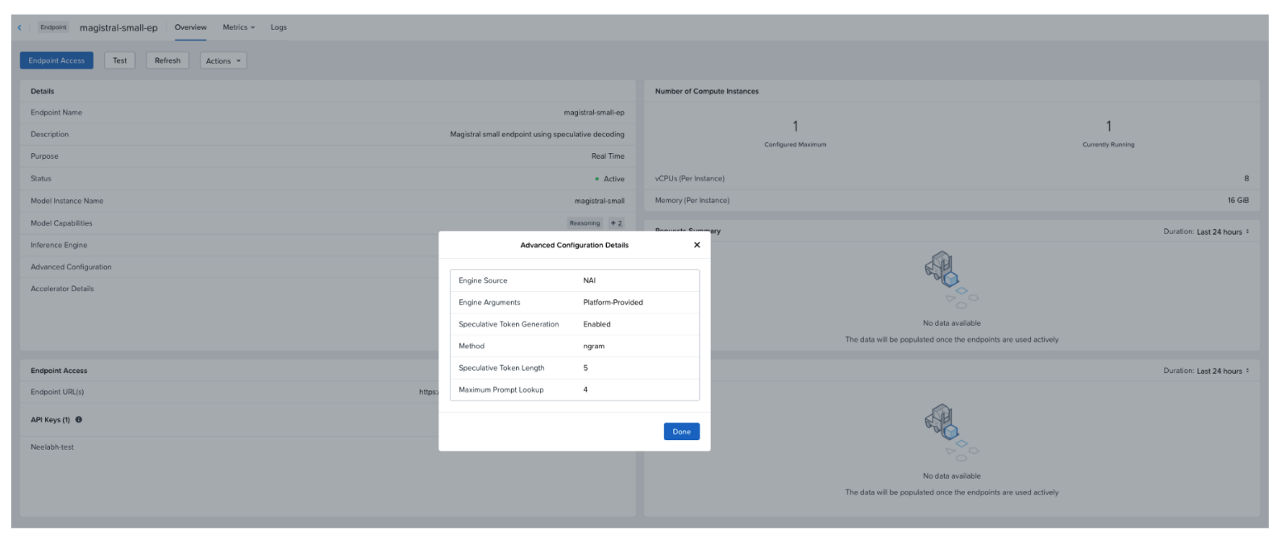Viewport: 1280px width, 541px height.
Task: Click the Test button
Action: (120, 61)
